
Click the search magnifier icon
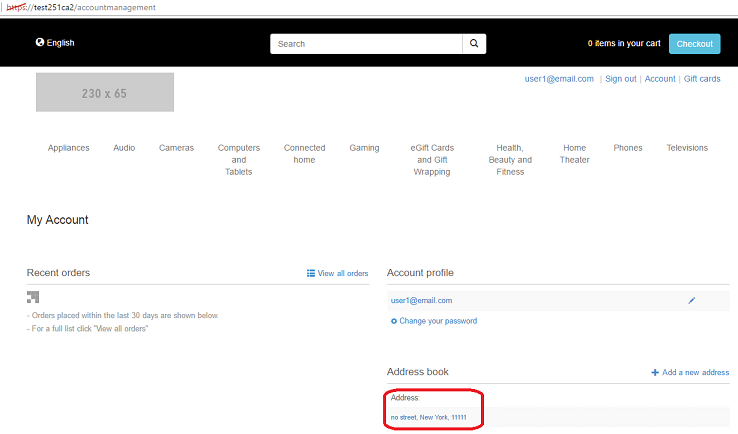475,44
